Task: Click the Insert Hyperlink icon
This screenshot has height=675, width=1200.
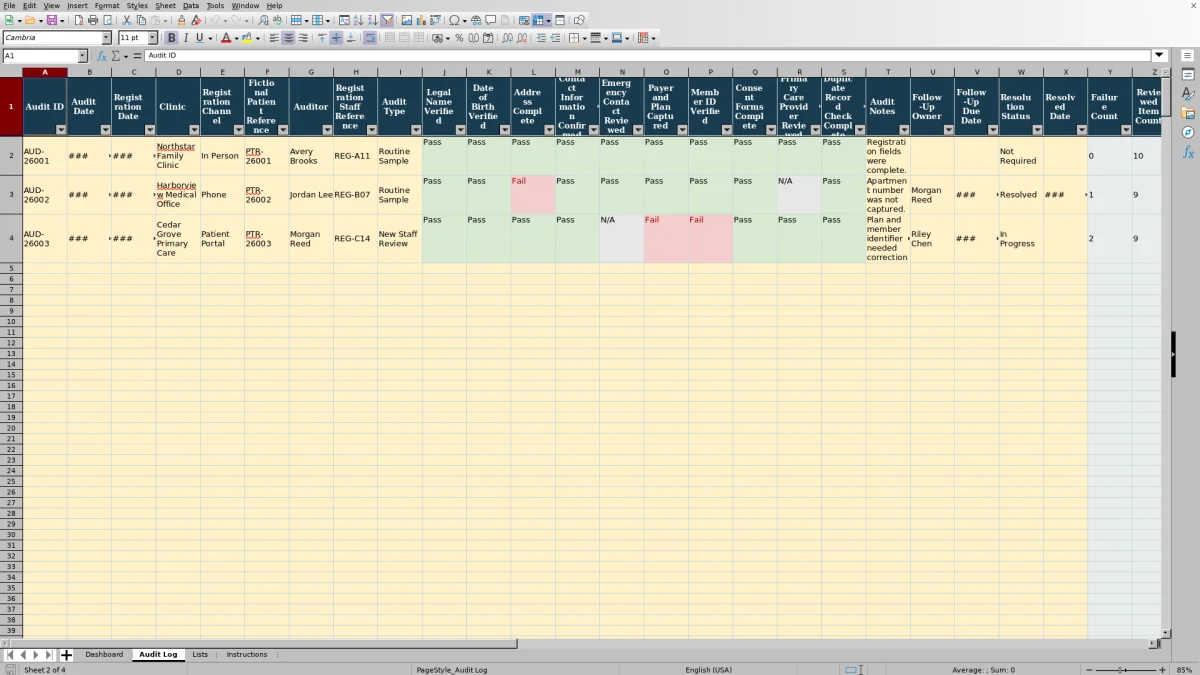Action: point(476,20)
